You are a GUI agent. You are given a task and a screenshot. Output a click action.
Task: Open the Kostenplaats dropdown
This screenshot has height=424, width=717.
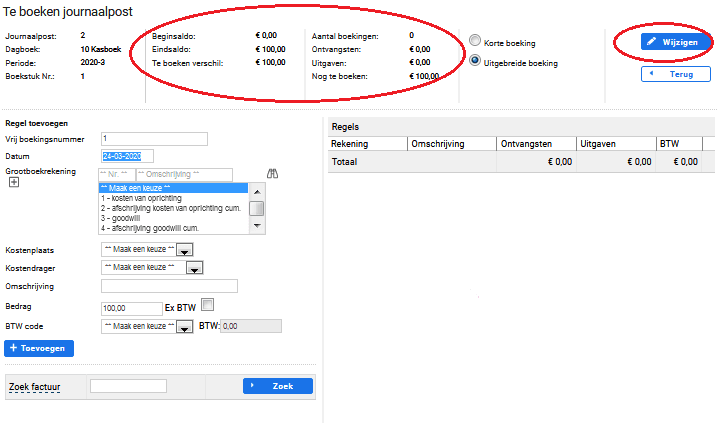click(x=147, y=250)
